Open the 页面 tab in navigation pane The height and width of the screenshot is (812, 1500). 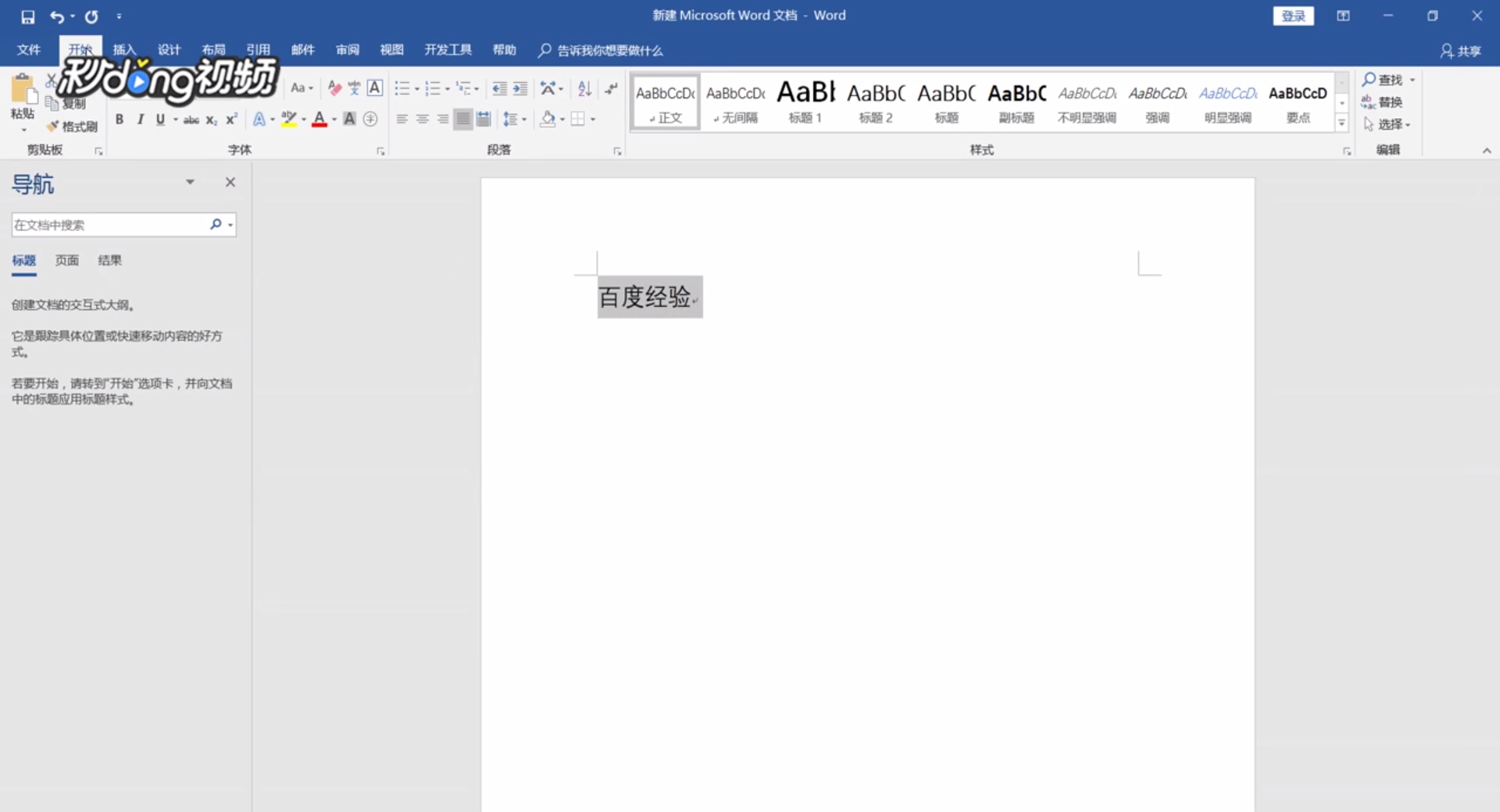tap(67, 261)
